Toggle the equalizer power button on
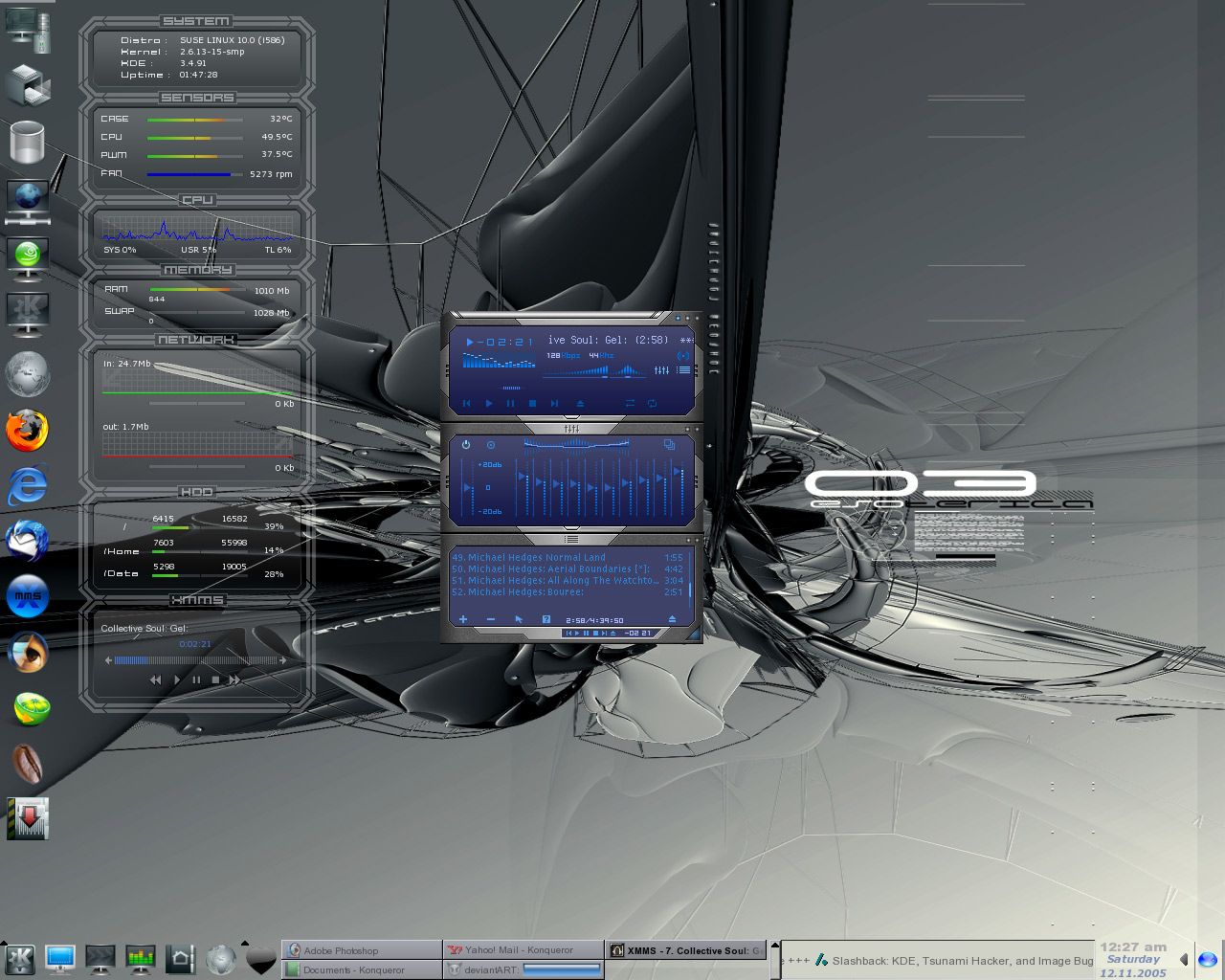 (x=466, y=445)
